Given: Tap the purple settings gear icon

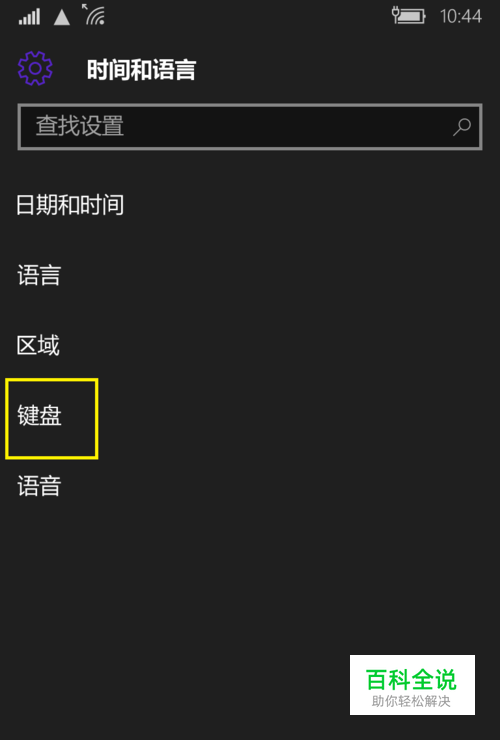Looking at the screenshot, I should coord(35,68).
